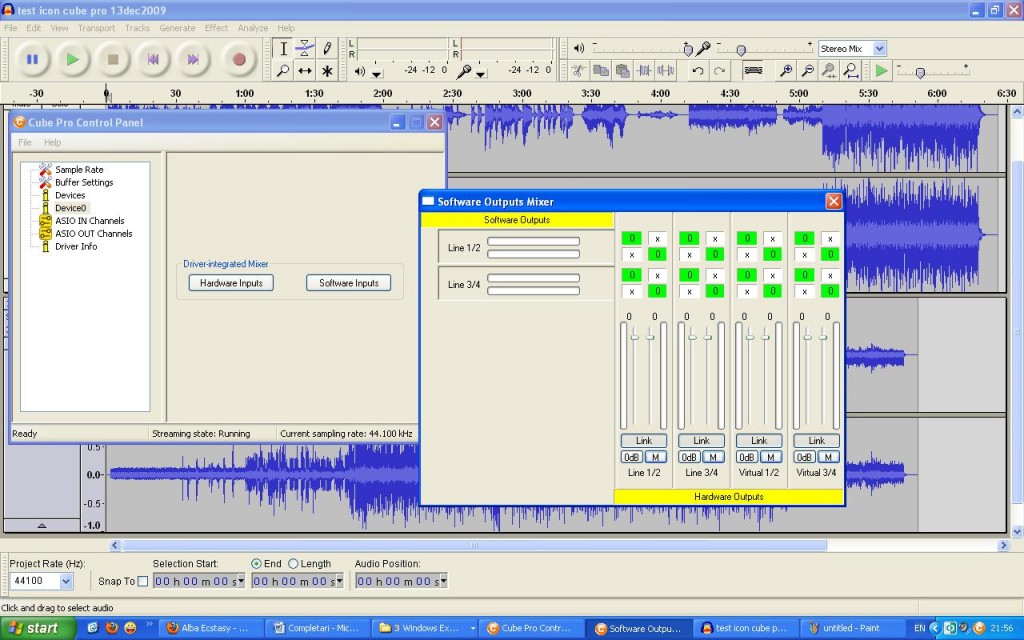This screenshot has height=640, width=1024.
Task: Pause playback with the Pause button
Action: pos(32,59)
